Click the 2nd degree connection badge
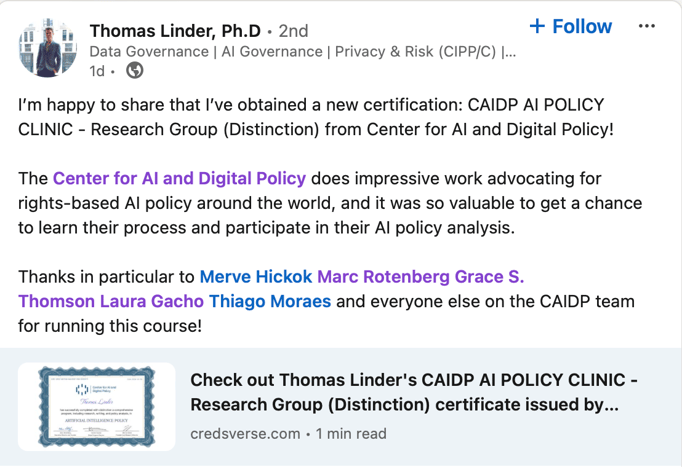This screenshot has width=682, height=467. (x=294, y=30)
